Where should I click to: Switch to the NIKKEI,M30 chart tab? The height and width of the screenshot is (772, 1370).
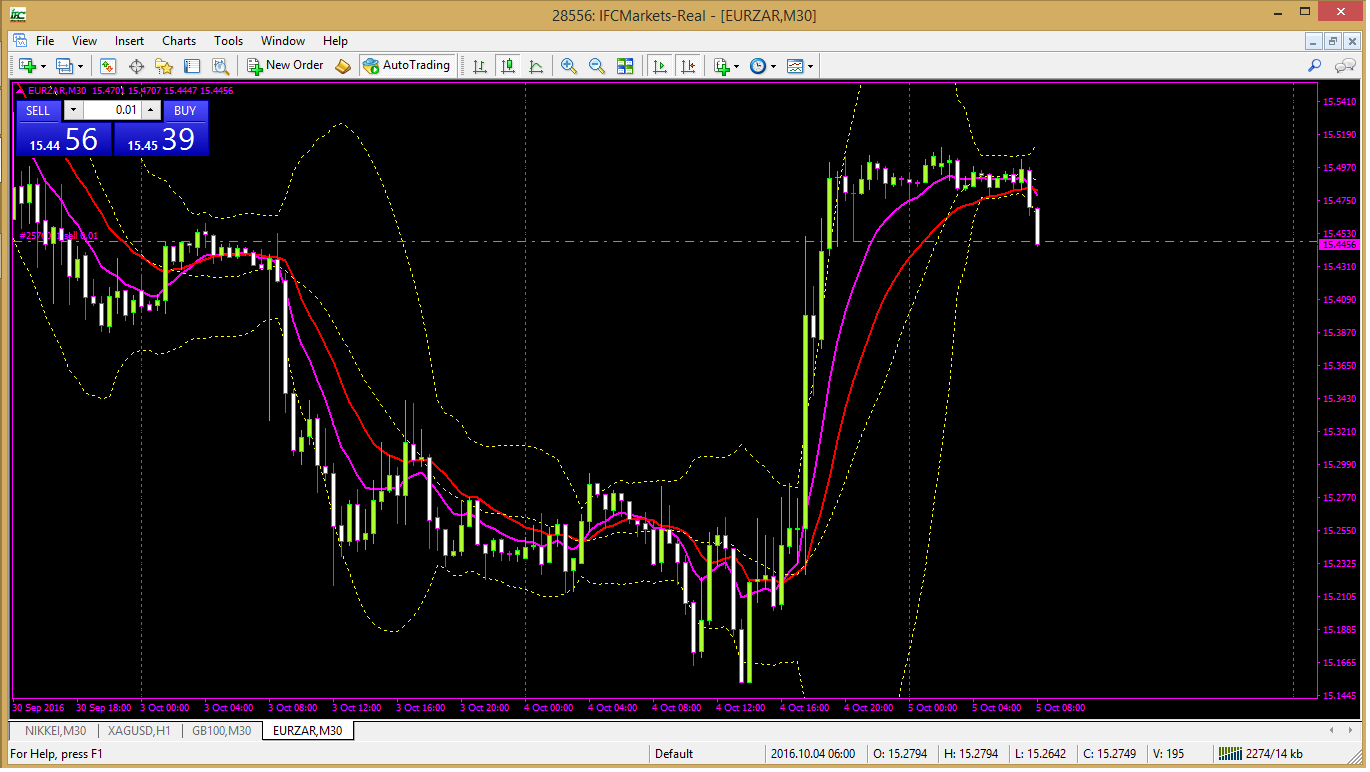coord(55,731)
